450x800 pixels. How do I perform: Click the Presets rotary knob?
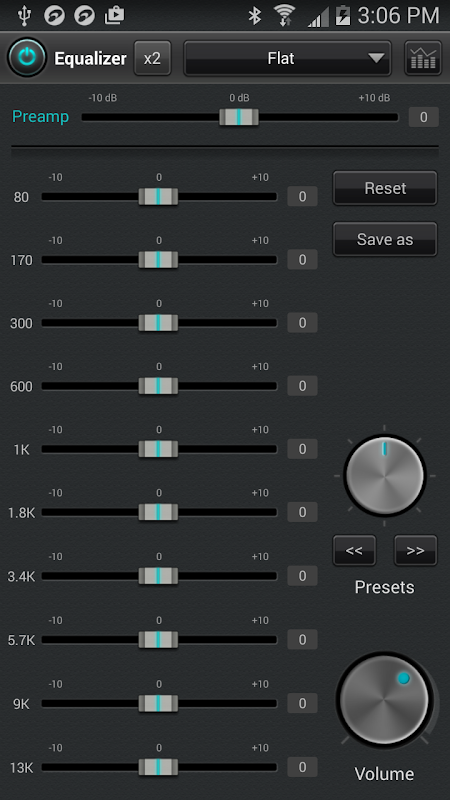[385, 476]
